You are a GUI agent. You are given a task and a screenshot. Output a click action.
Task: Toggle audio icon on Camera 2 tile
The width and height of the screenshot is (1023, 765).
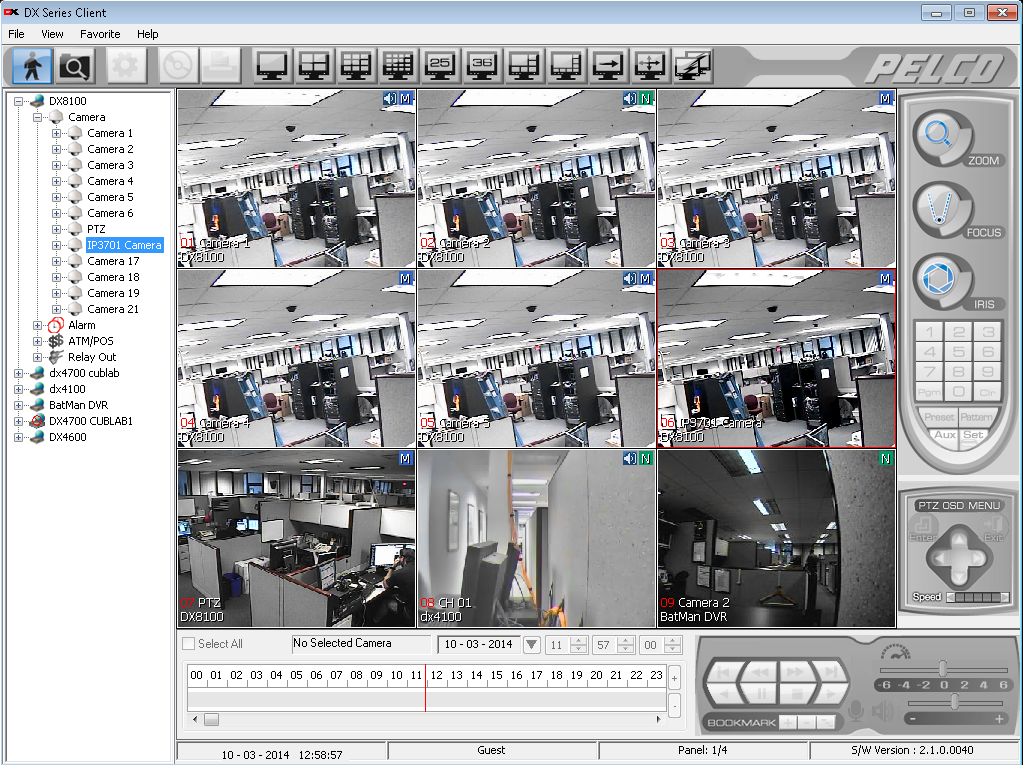[x=630, y=98]
